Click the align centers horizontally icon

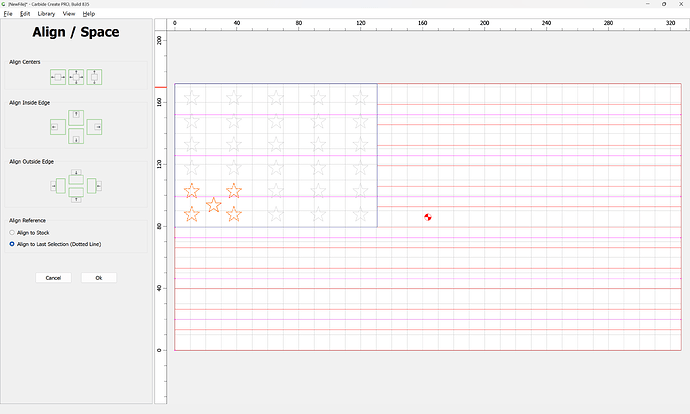coord(58,77)
